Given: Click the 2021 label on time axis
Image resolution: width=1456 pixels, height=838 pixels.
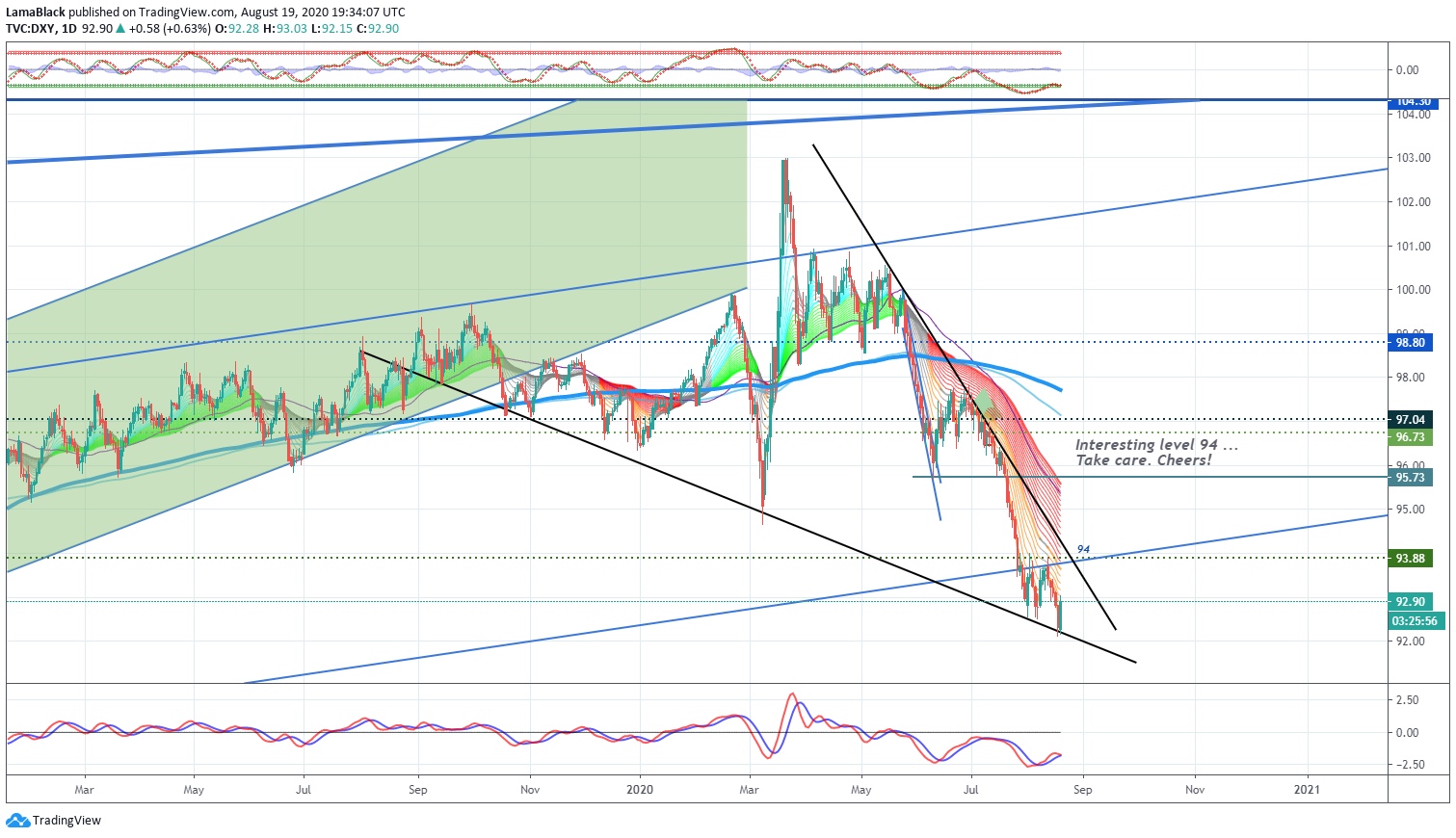Looking at the screenshot, I should tap(1307, 790).
